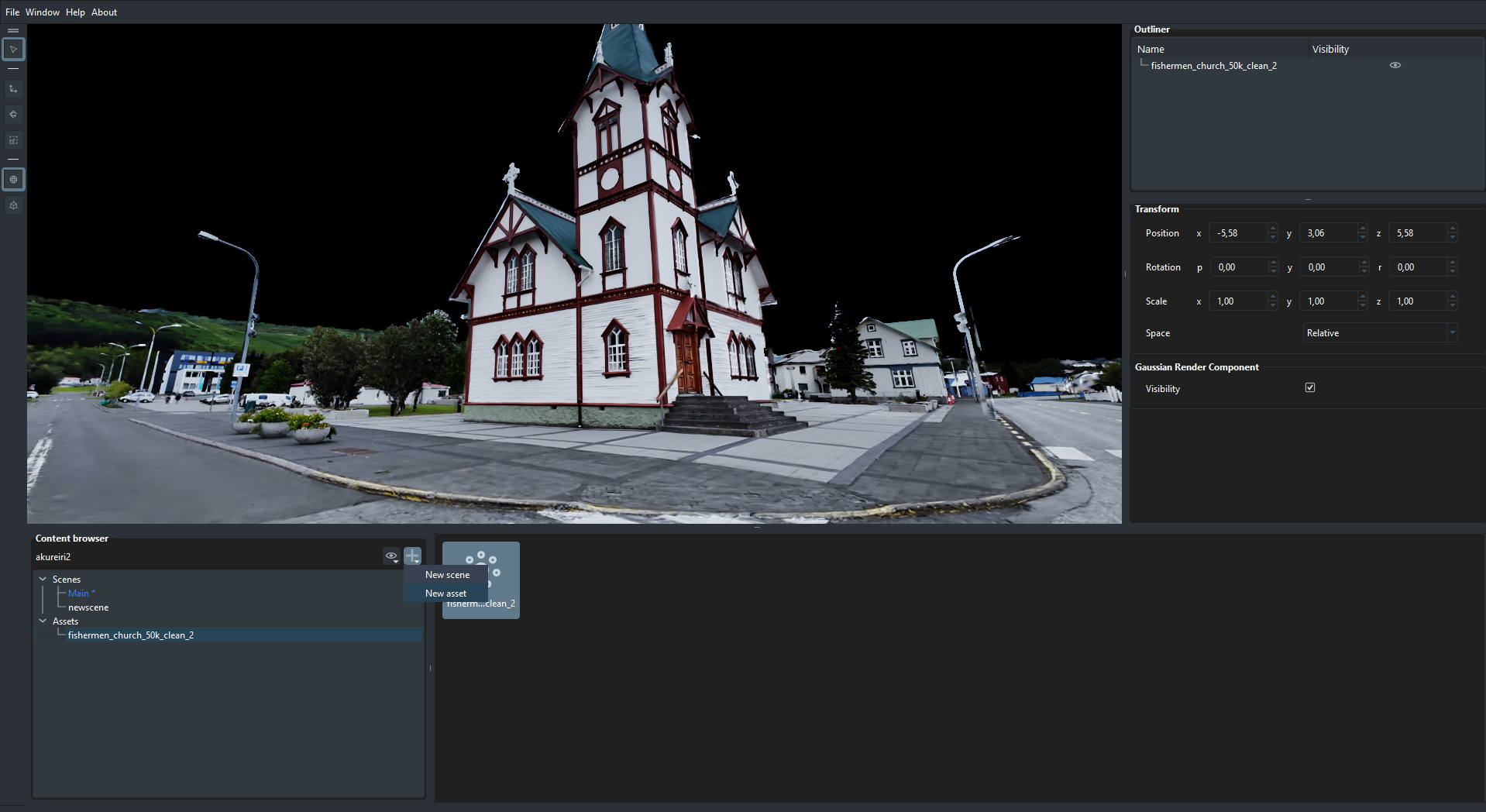Activate the rotate gizmo tool
This screenshot has width=1486, height=812.
(13, 115)
